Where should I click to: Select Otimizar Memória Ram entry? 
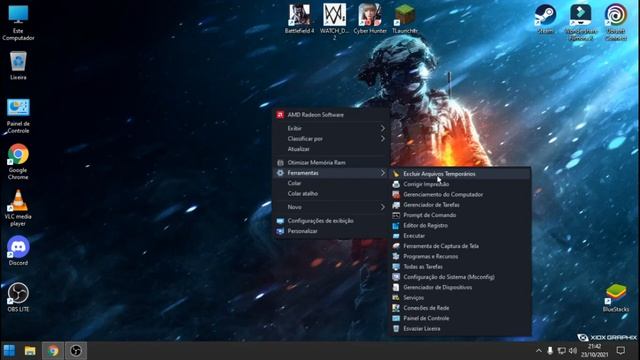pyautogui.click(x=331, y=162)
